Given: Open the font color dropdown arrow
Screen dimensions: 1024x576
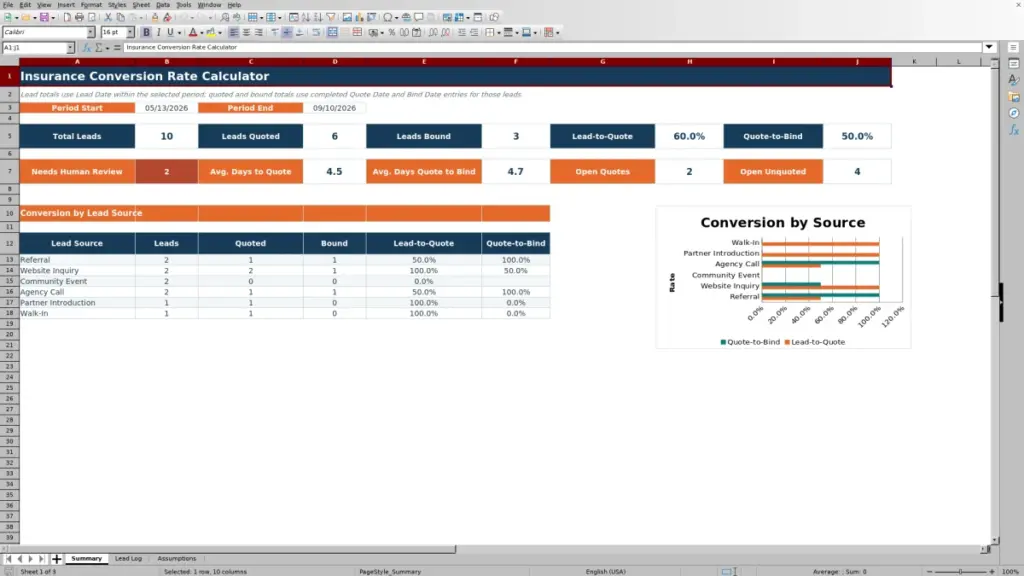Looking at the screenshot, I should [201, 33].
